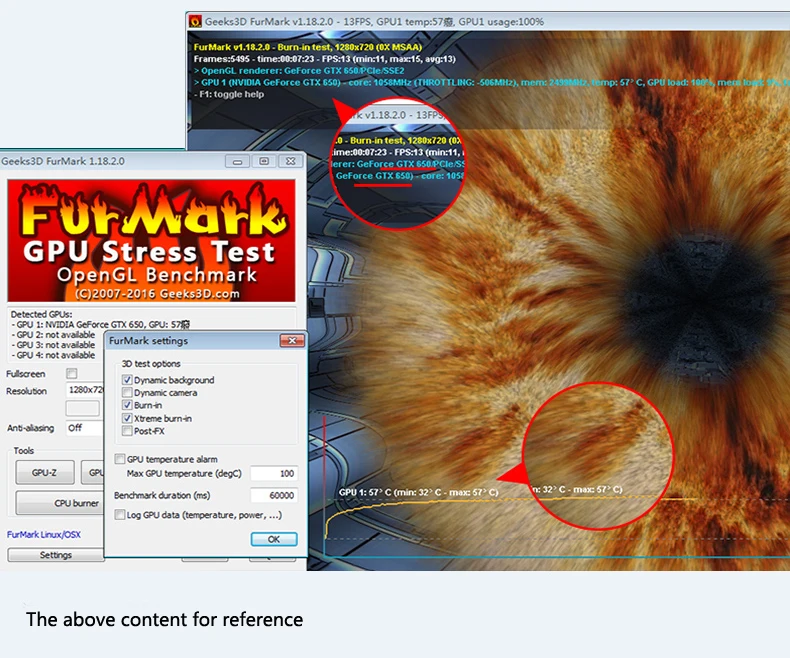Launch the CPU burner tool
This screenshot has width=790, height=658.
[x=59, y=503]
